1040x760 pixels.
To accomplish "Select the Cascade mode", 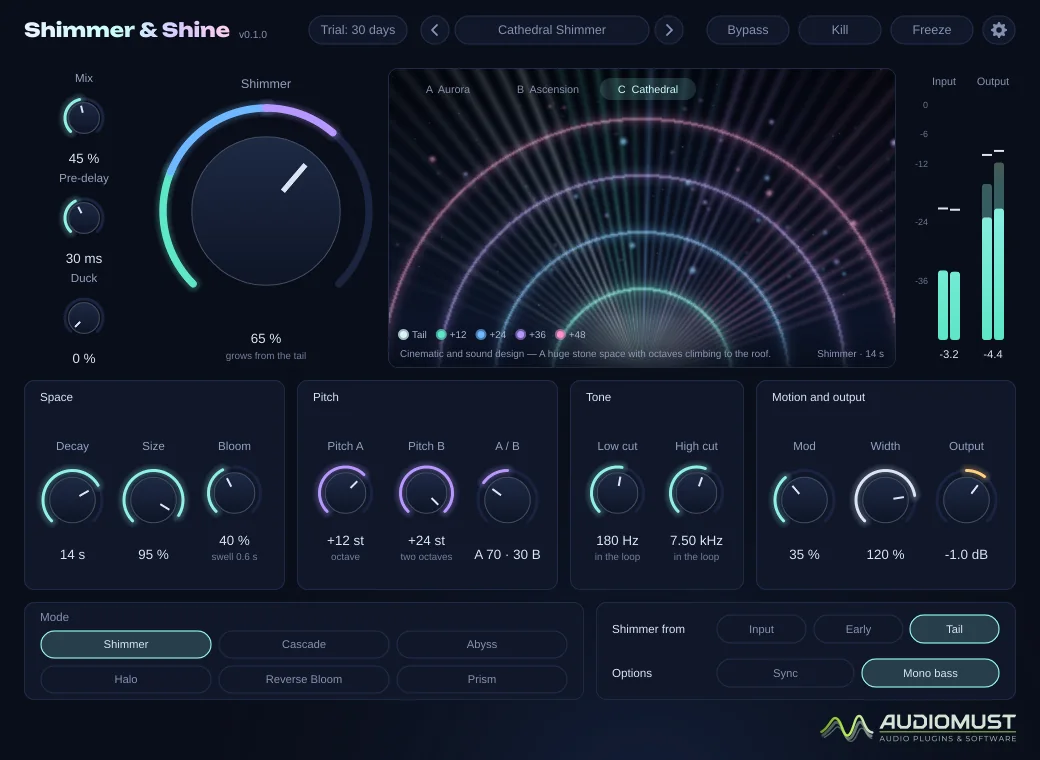I will coord(304,645).
